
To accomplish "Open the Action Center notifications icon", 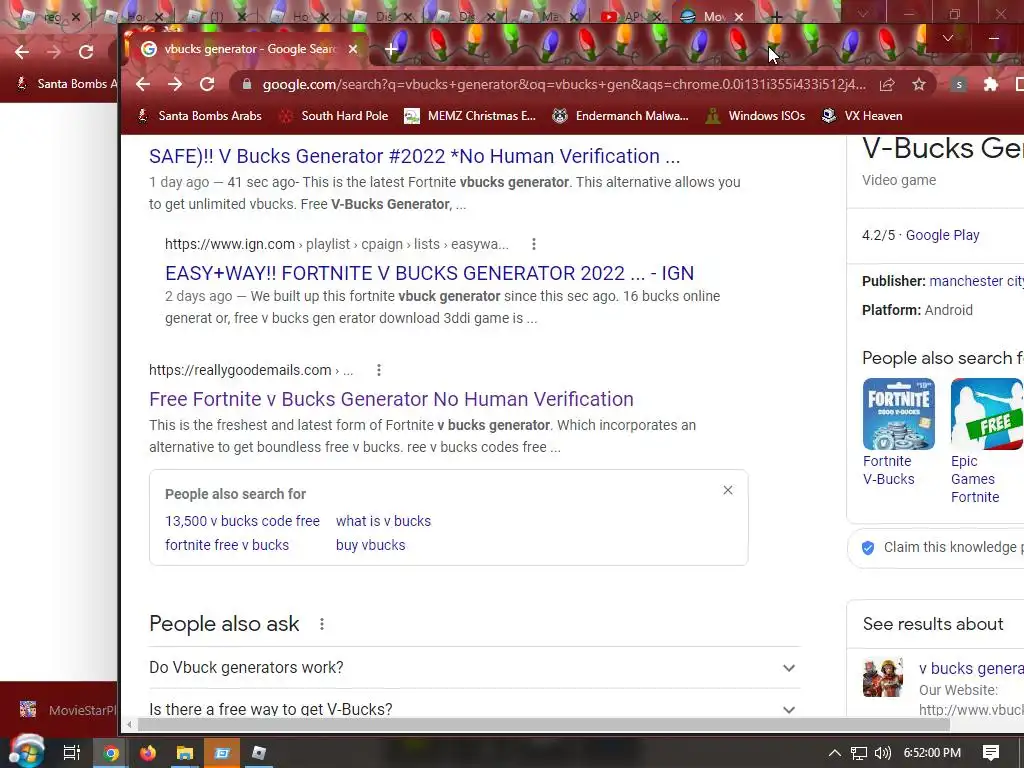I will click(x=991, y=753).
